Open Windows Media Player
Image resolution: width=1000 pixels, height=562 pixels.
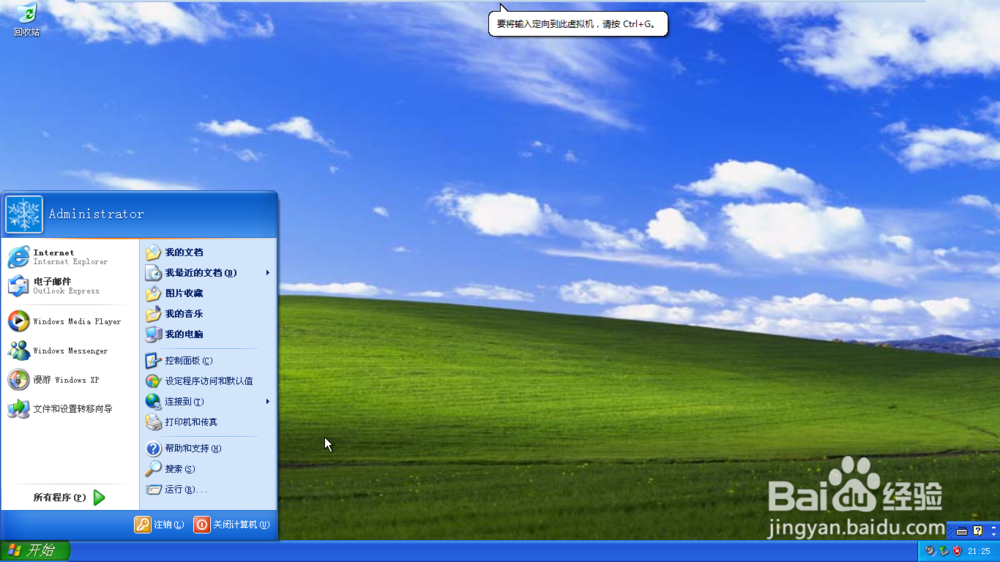tap(70, 321)
